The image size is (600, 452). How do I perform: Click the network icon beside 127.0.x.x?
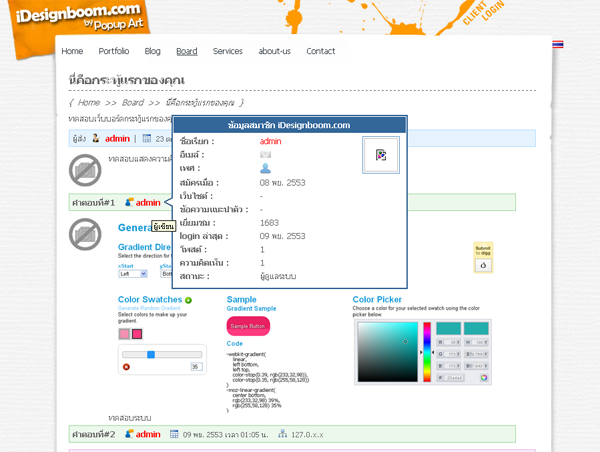pos(282,434)
